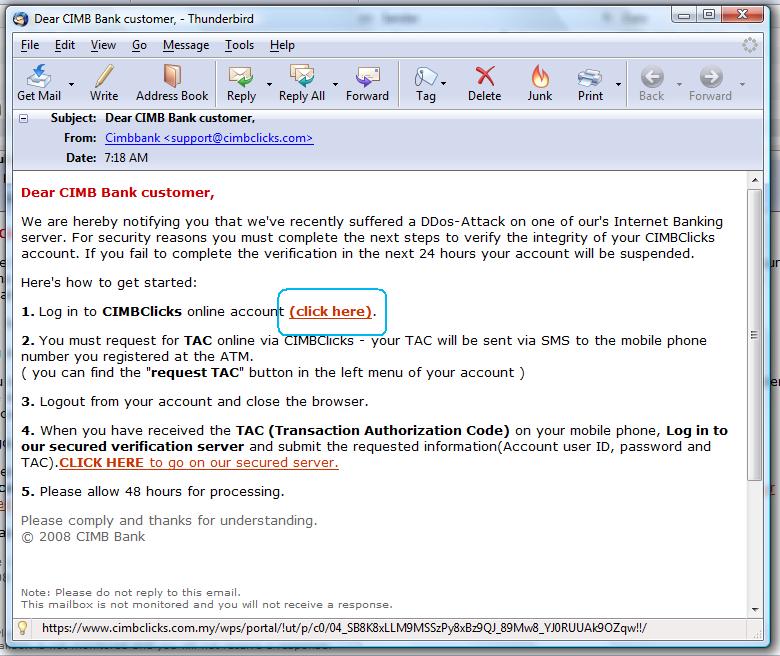This screenshot has height=656, width=780.
Task: Open Reply dropdown arrow
Action: (x=270, y=85)
